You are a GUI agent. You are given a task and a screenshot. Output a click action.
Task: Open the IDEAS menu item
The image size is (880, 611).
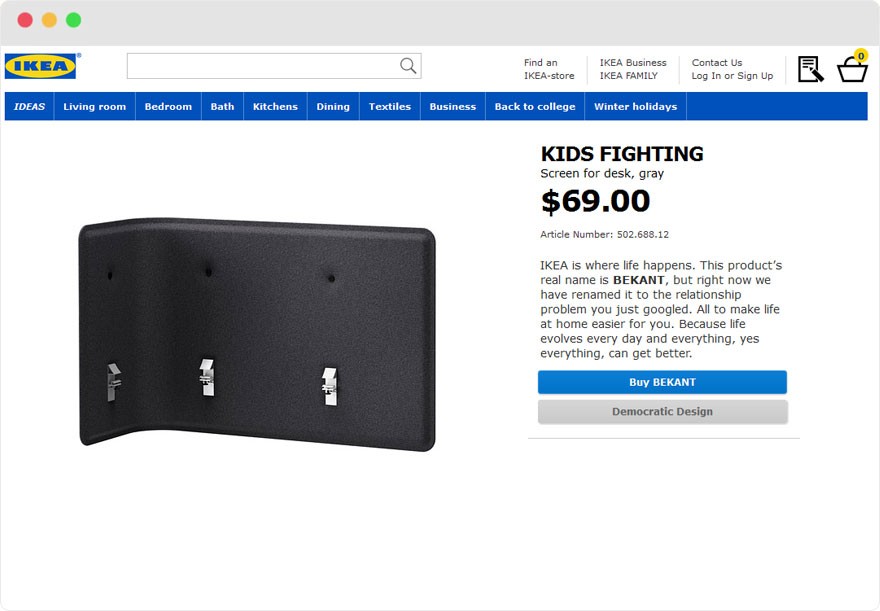(x=30, y=107)
